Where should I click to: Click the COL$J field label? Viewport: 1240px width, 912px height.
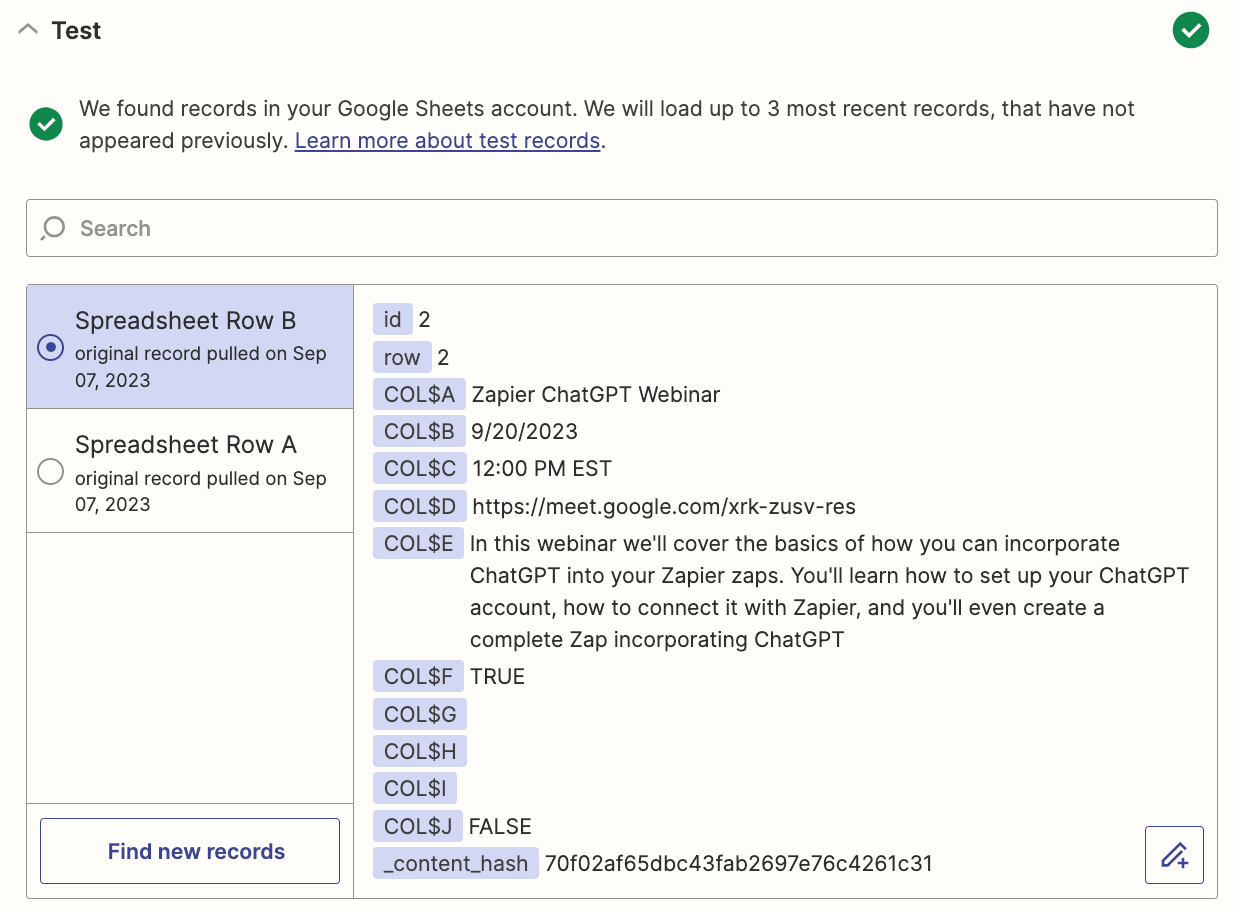418,826
